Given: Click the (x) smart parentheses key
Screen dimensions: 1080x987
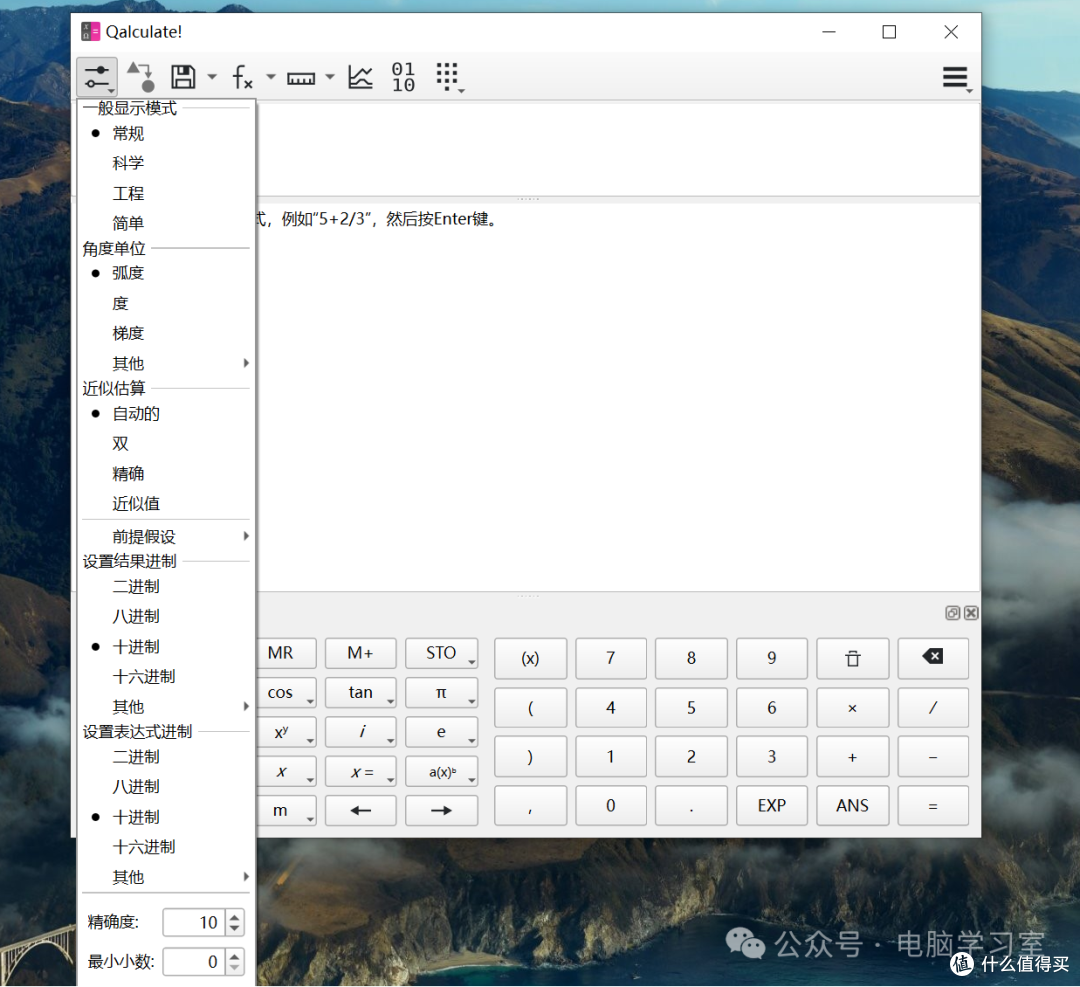Looking at the screenshot, I should pos(530,658).
